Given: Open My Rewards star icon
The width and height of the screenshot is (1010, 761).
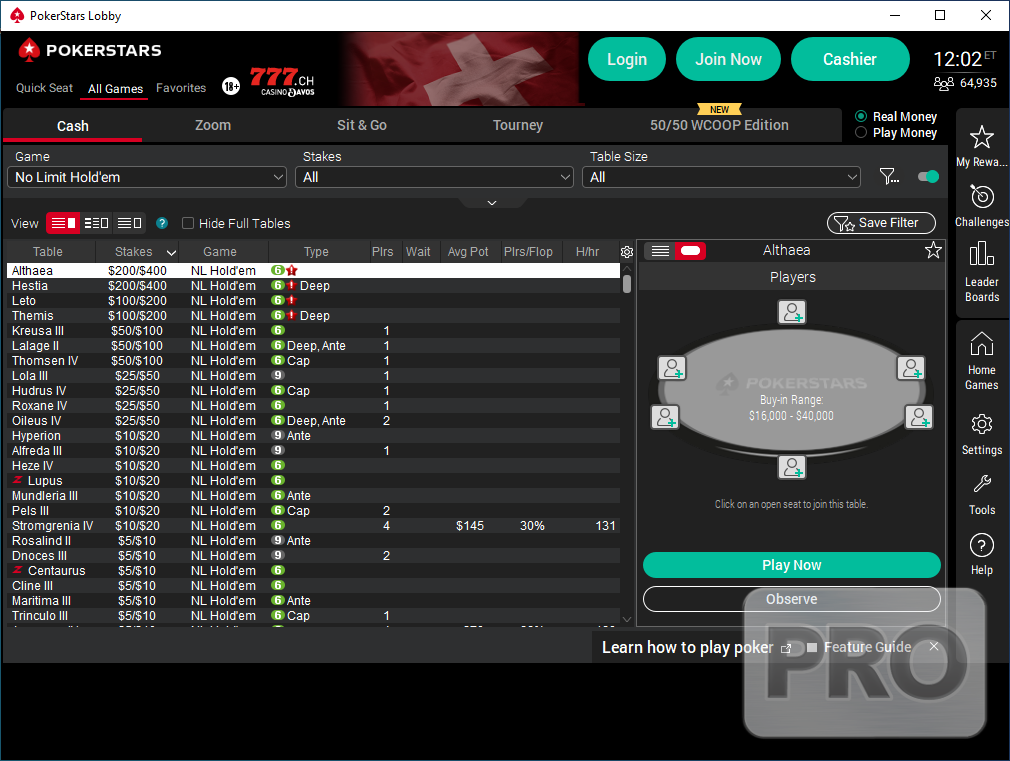Looking at the screenshot, I should tap(981, 137).
